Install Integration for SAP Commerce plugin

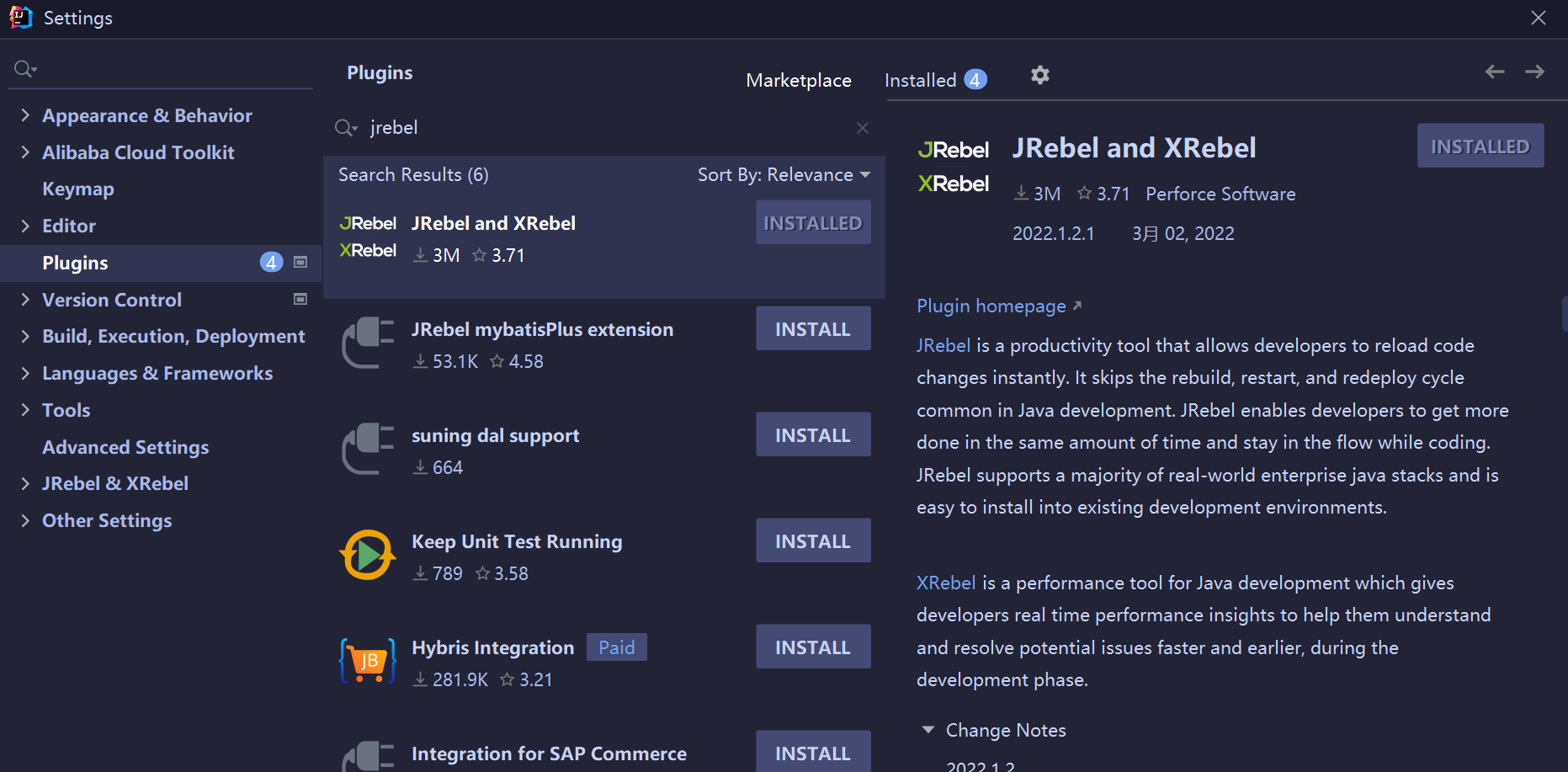pos(813,752)
